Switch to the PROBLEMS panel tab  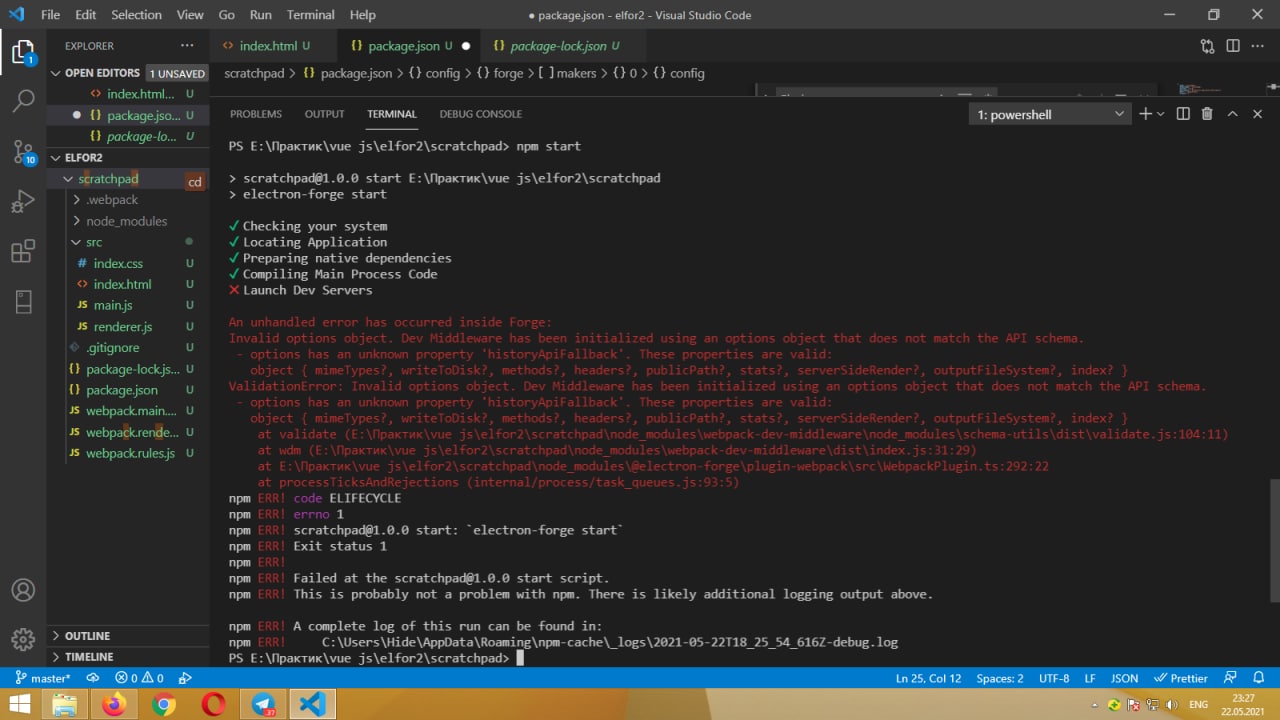coord(256,114)
